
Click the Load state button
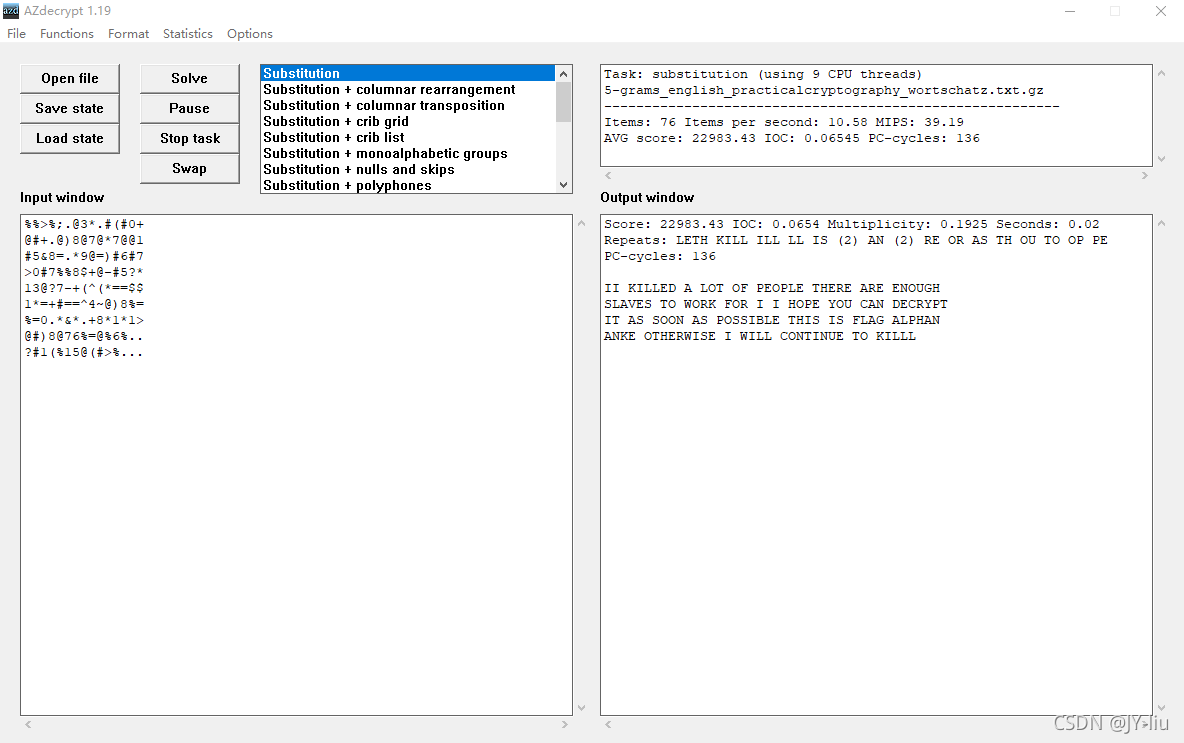click(69, 139)
